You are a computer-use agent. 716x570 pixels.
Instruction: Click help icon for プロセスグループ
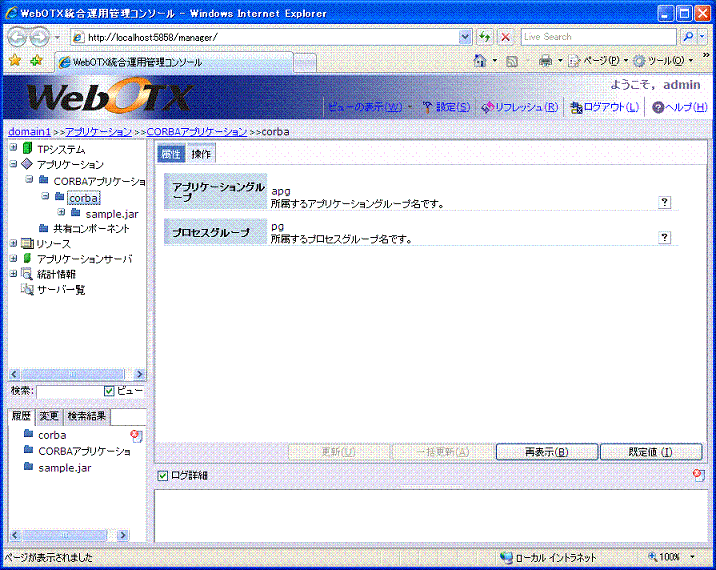[x=664, y=237]
